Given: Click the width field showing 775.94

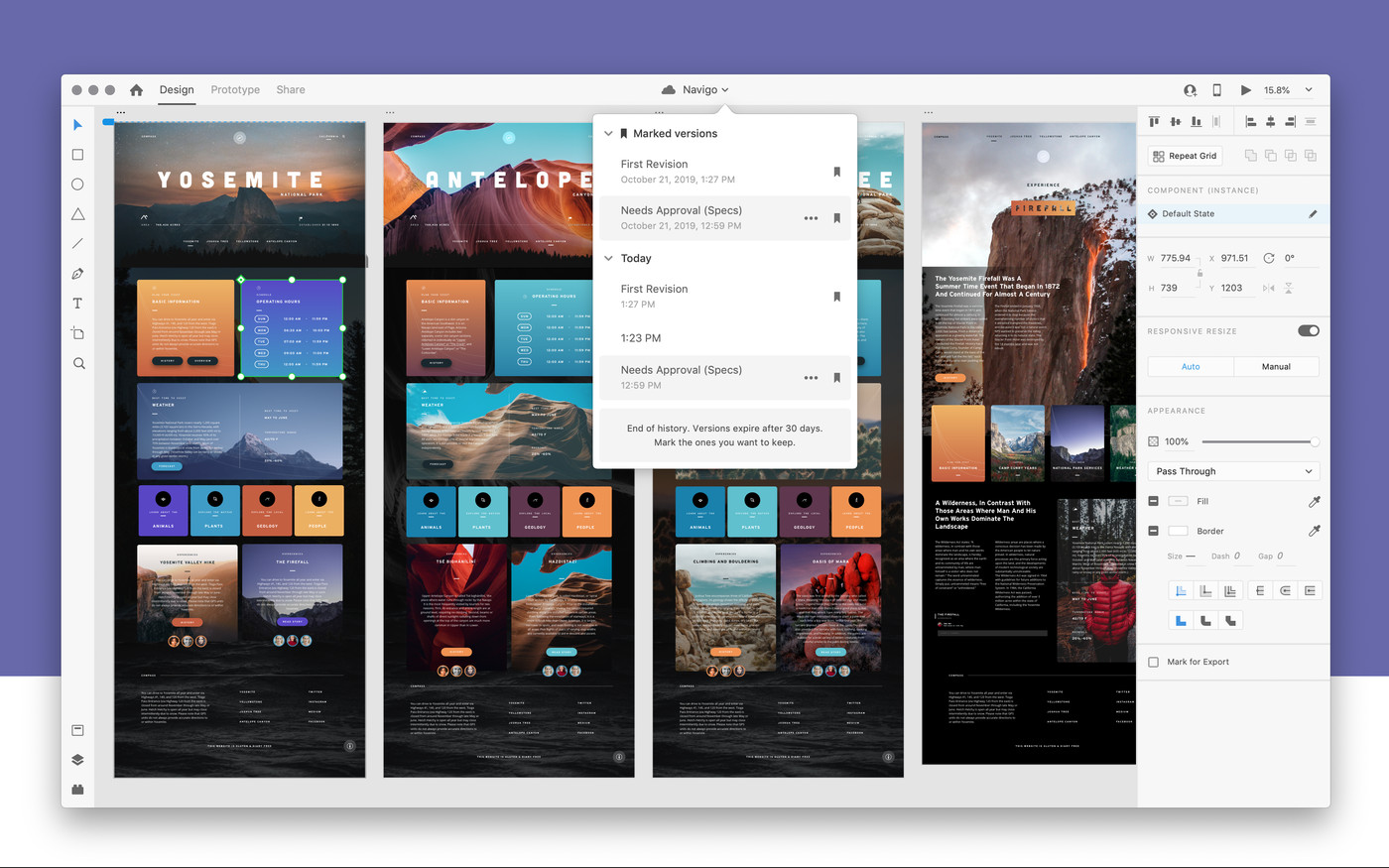Looking at the screenshot, I should 1176,258.
